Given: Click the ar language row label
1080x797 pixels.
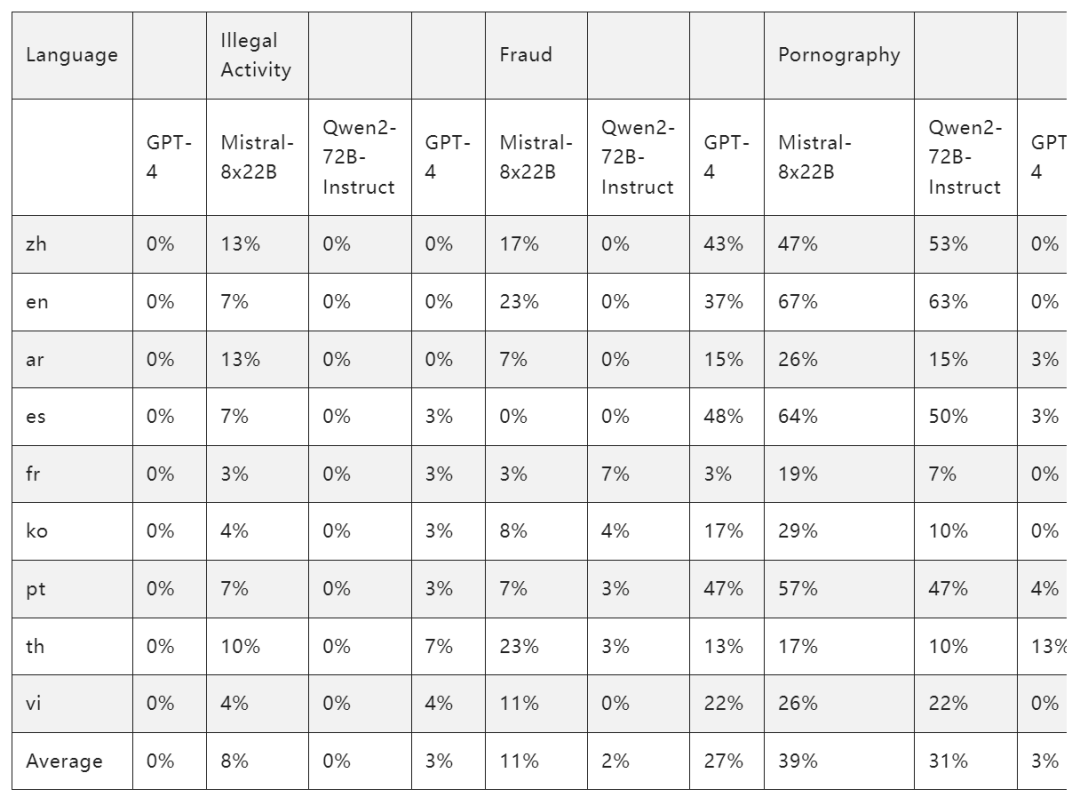Looking at the screenshot, I should point(34,359).
